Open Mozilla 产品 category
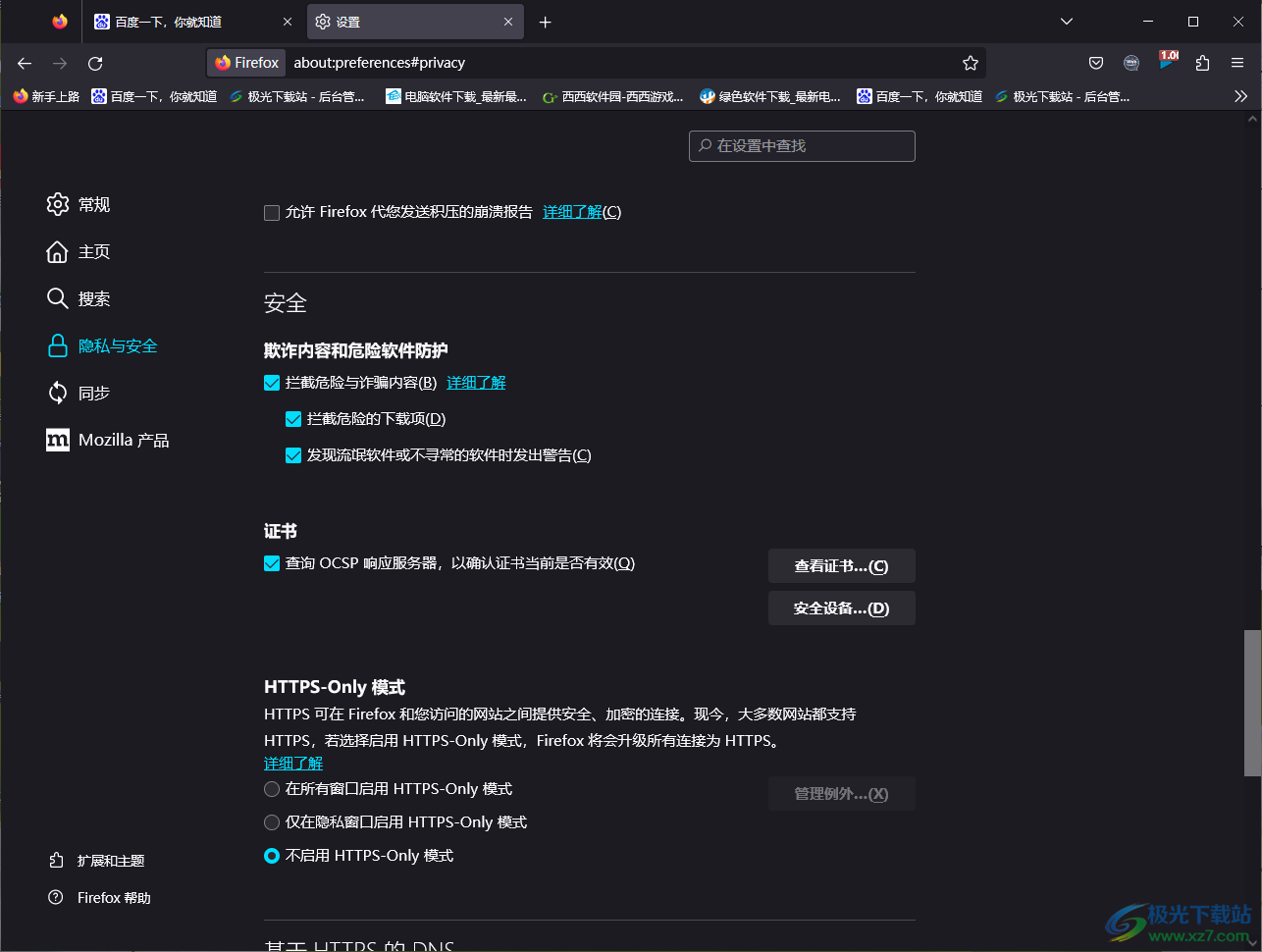 [x=108, y=440]
